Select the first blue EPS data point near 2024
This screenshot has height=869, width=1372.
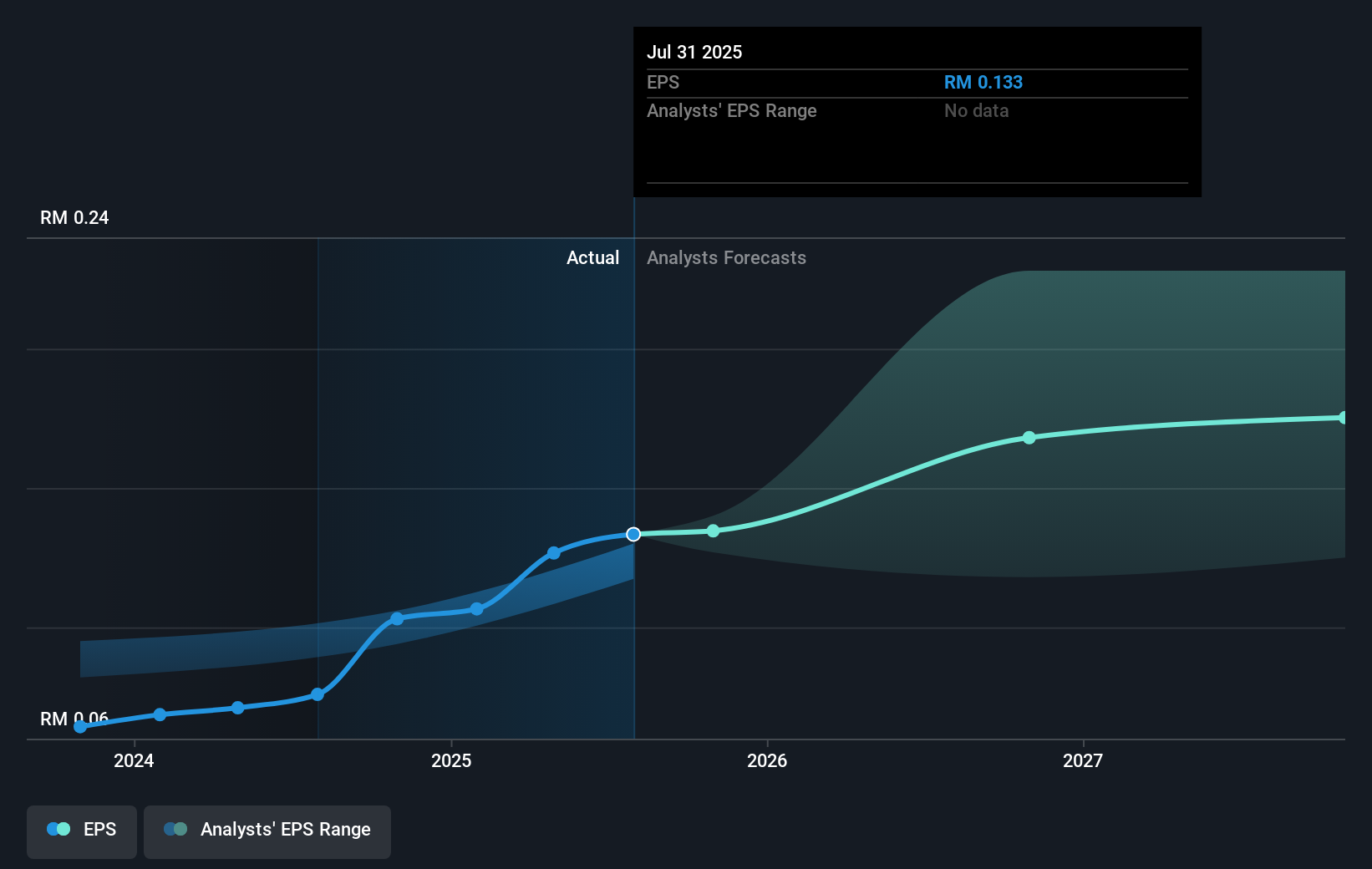coord(79,727)
